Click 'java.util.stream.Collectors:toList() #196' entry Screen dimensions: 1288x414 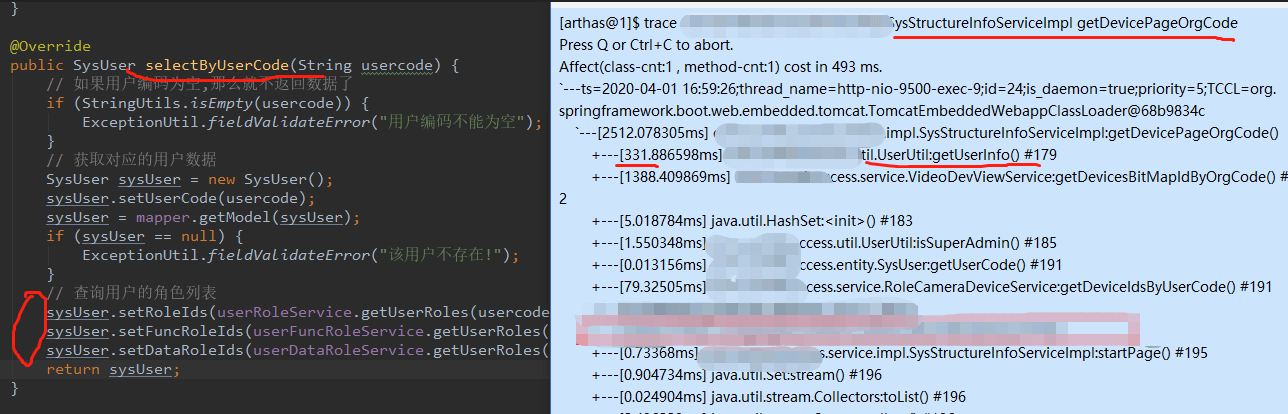pos(838,397)
